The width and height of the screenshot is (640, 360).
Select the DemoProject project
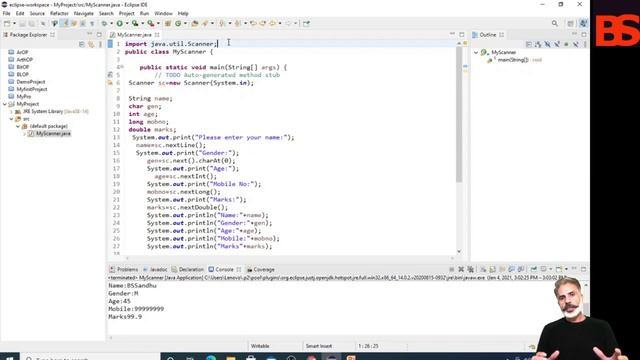tap(31, 82)
